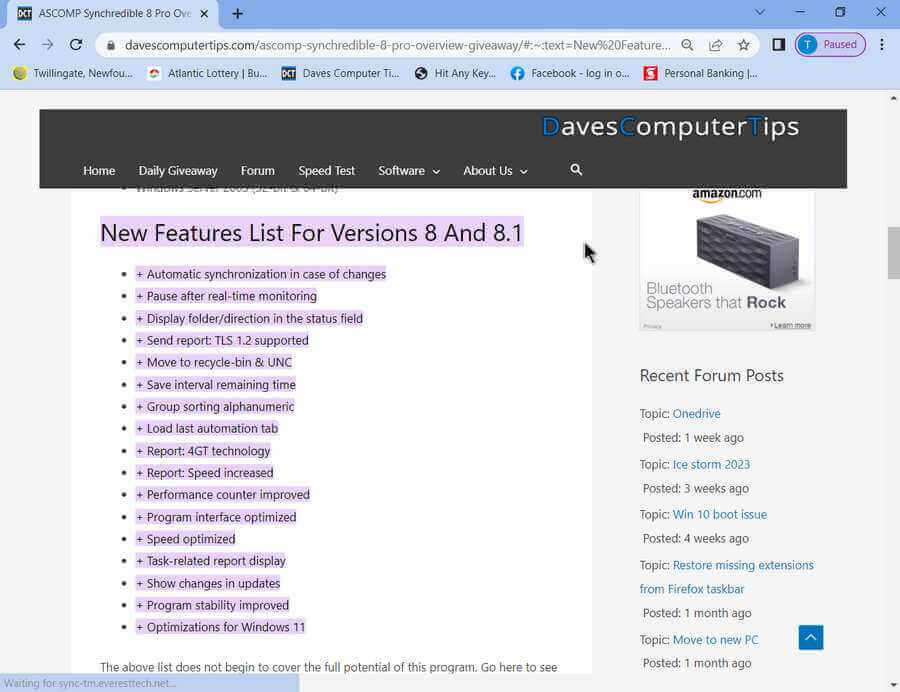Go to the Home menu item

(99, 170)
